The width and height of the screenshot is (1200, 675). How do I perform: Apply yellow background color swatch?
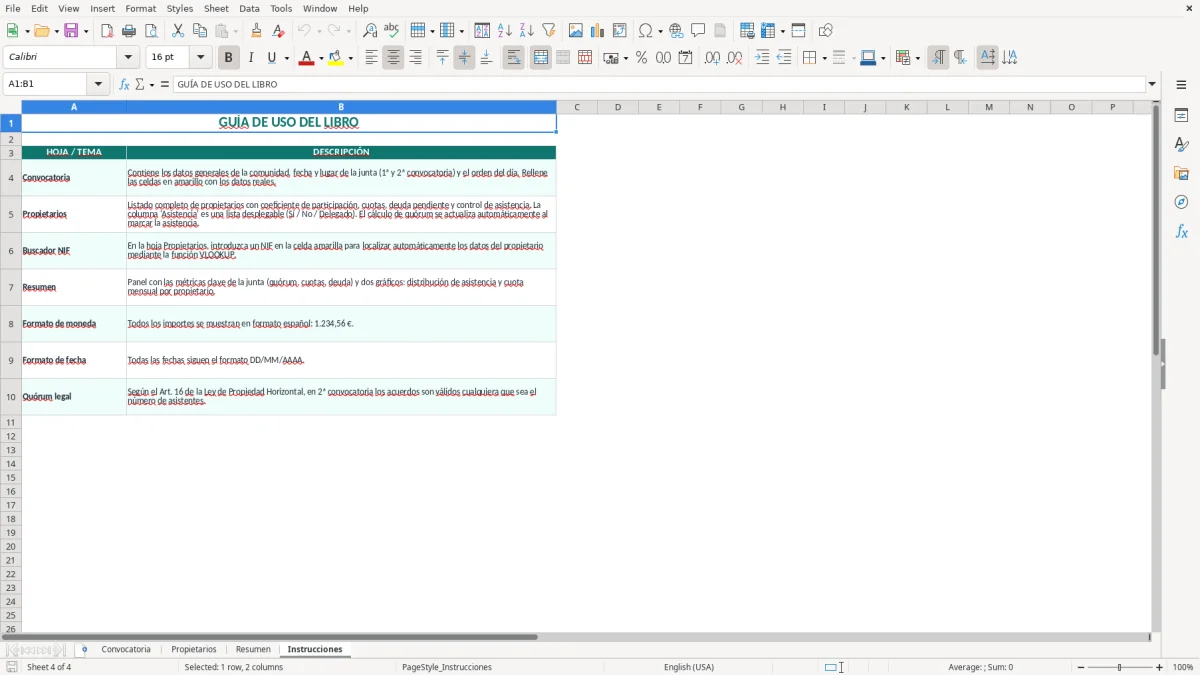(x=336, y=58)
